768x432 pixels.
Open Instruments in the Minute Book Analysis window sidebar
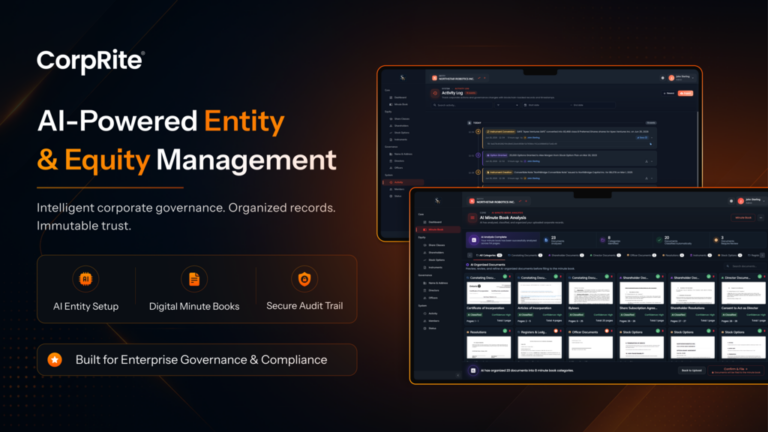tap(432, 267)
